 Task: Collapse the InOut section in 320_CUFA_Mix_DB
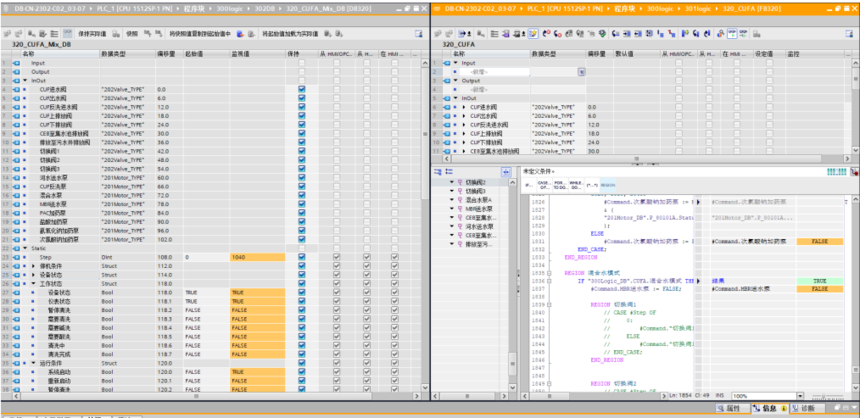(25, 80)
